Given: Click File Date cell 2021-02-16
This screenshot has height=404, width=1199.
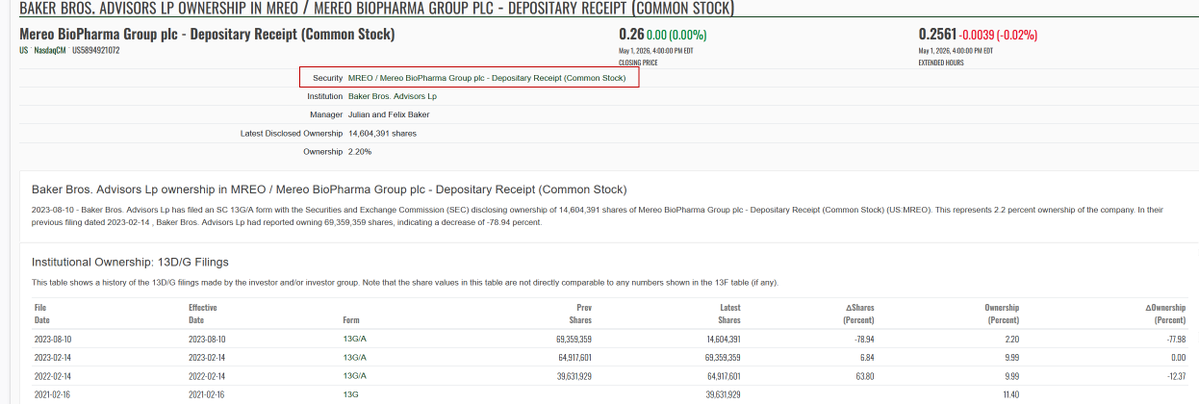Looking at the screenshot, I should 53,394.
